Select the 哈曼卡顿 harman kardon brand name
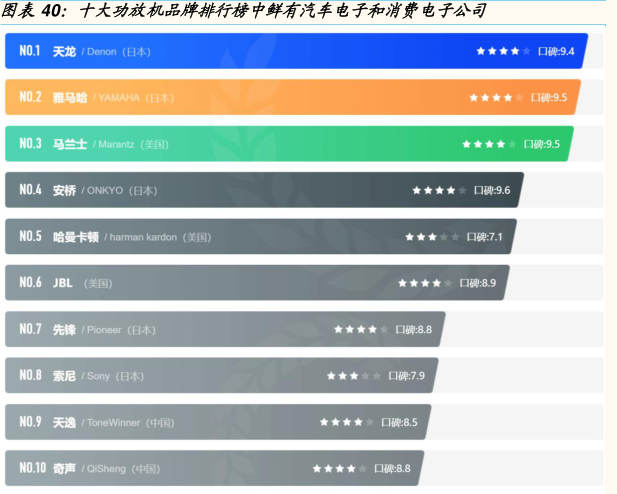The width and height of the screenshot is (617, 494). click(132, 237)
